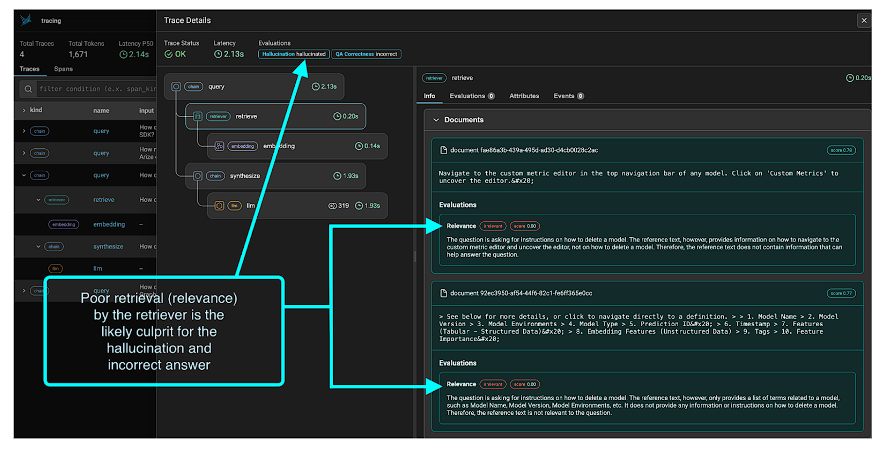889x449 pixels.
Task: Collapse the synthesize row in the traces table
Action: pyautogui.click(x=38, y=247)
